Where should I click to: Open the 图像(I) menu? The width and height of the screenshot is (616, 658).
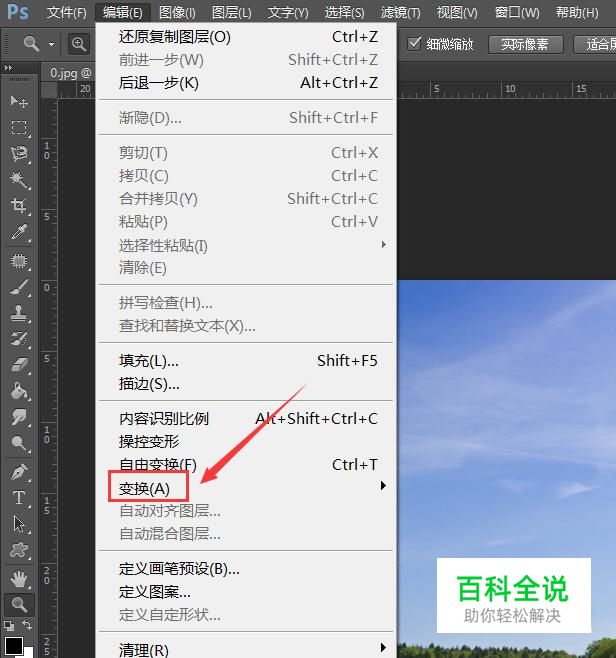pyautogui.click(x=177, y=12)
